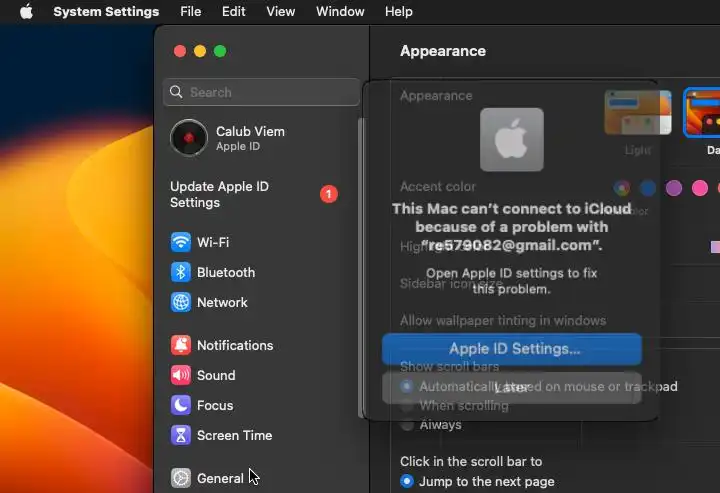
Task: Open the Edit menu
Action: [x=234, y=11]
